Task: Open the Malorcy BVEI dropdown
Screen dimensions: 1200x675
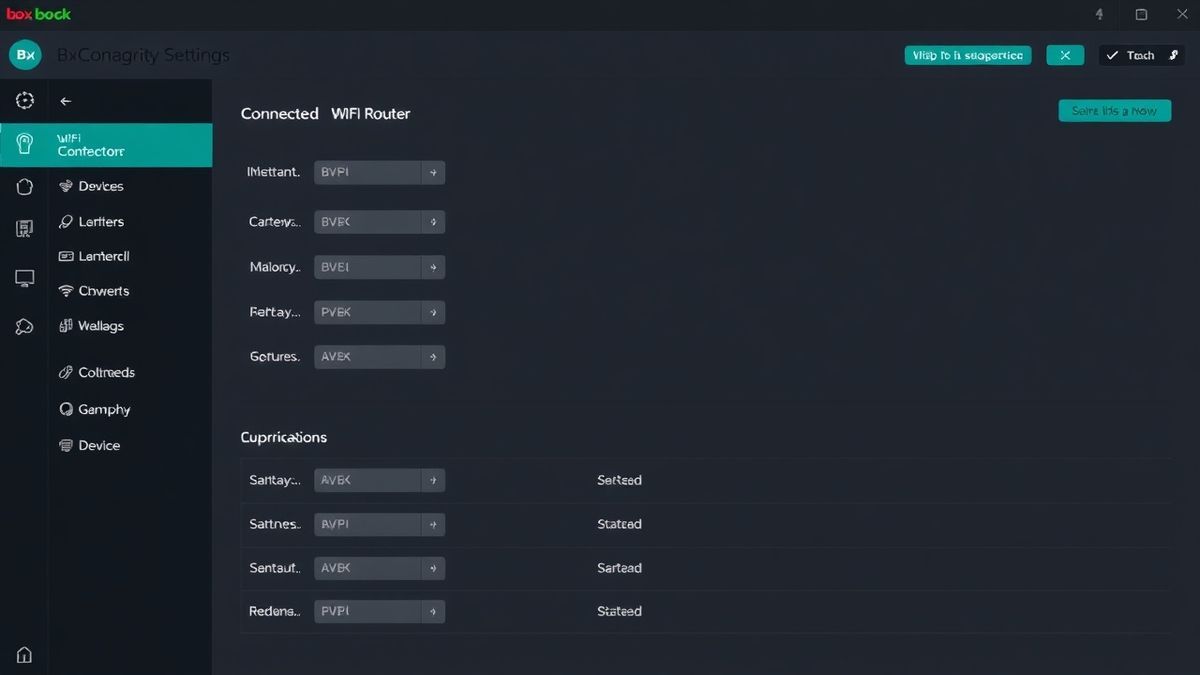Action: coord(380,267)
